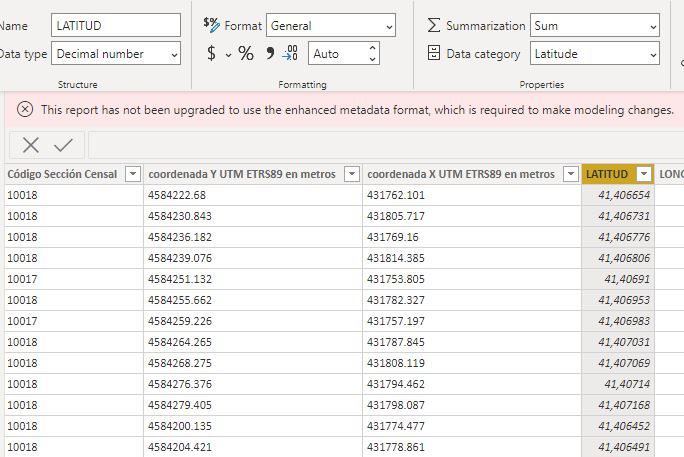Click cell 4584276.376
This screenshot has width=684, height=457.
253,383
